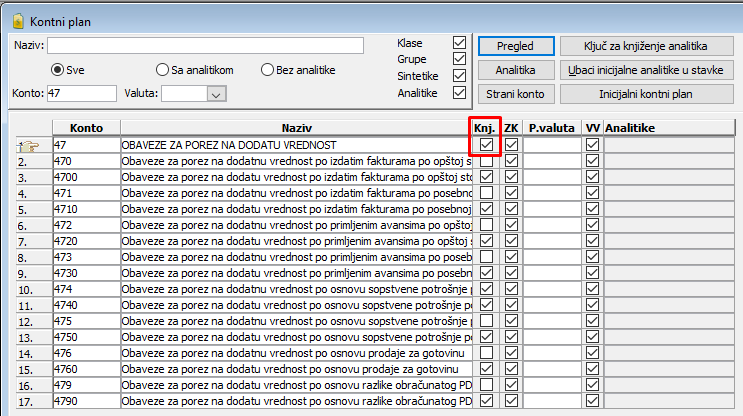Uncheck the Sintetike checkbox
Image resolution: width=743 pixels, height=416 pixels.
(x=459, y=76)
